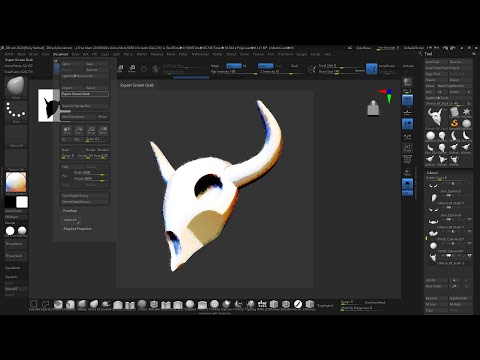The width and height of the screenshot is (480, 360).
Task: Expand the ZAppLink Properties section
Action: click(77, 229)
